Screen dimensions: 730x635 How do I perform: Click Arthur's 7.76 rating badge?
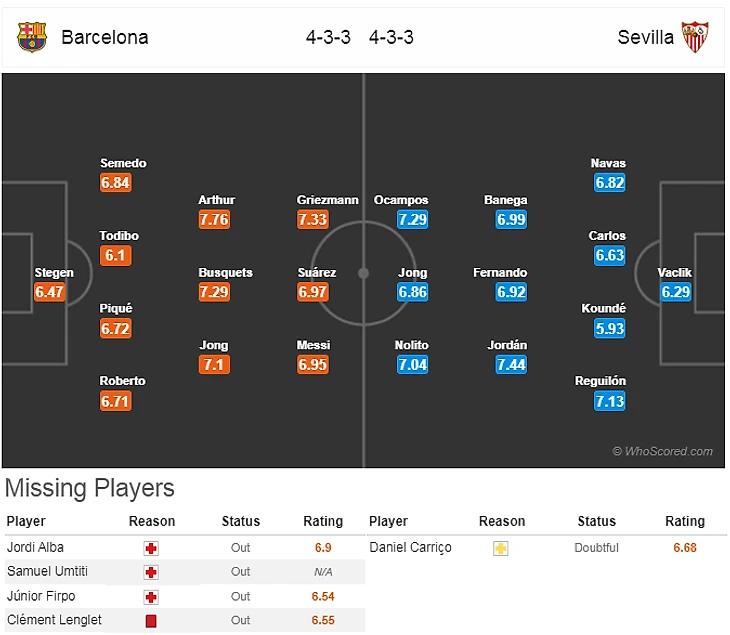214,219
